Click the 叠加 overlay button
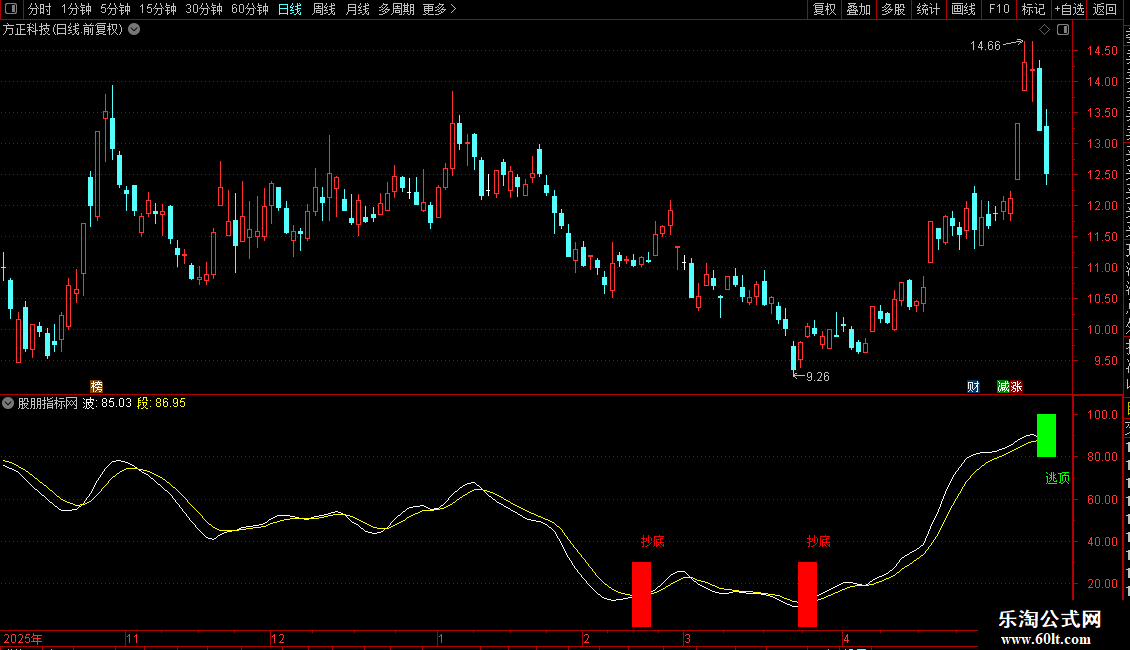The image size is (1130, 650). [859, 9]
